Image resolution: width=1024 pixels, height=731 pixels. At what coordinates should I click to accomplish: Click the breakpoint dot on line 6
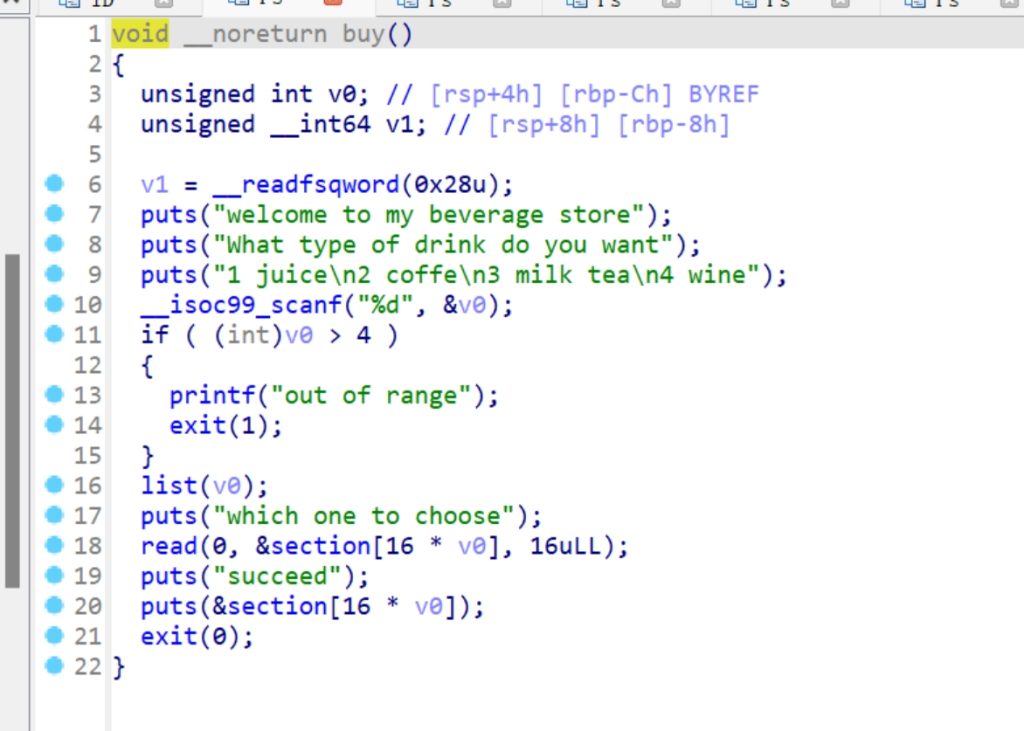point(54,184)
